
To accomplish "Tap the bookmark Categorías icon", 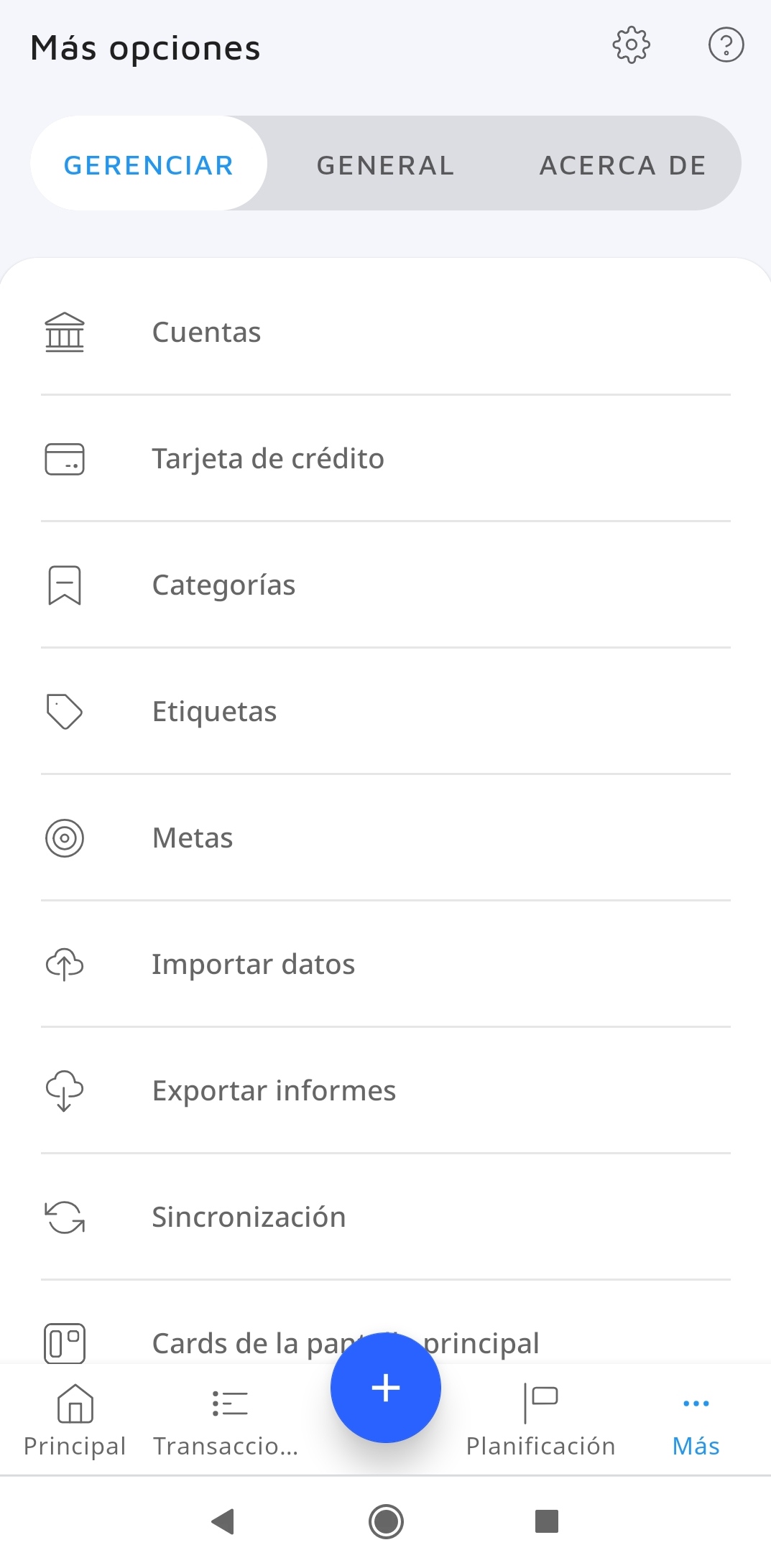I will point(65,585).
